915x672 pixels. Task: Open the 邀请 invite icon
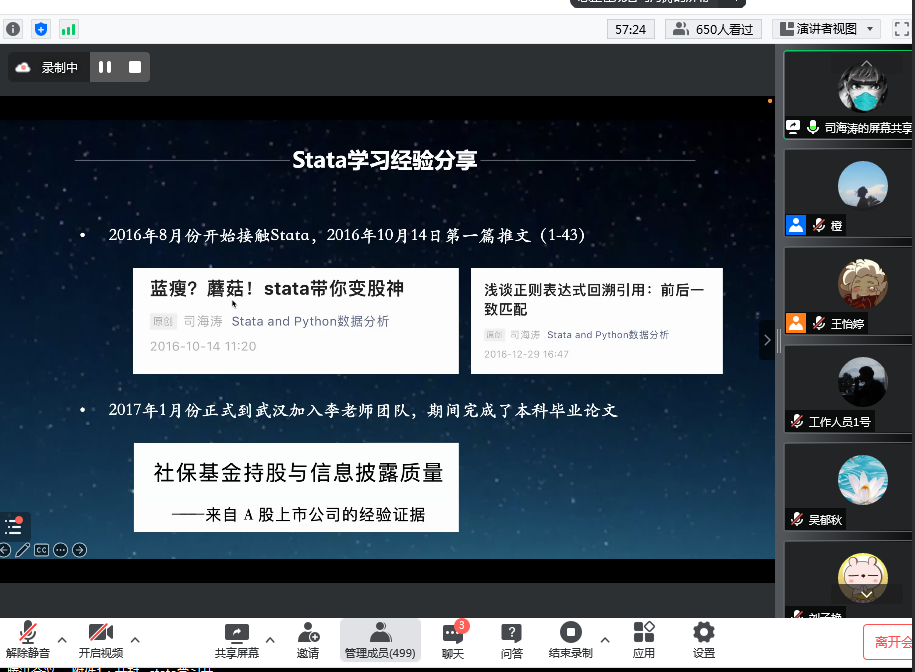(308, 638)
